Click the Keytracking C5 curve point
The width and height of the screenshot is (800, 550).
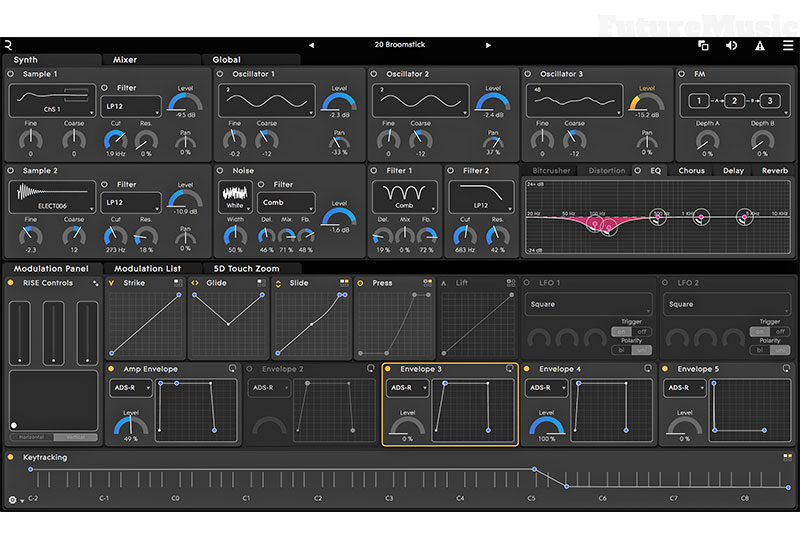coord(534,469)
